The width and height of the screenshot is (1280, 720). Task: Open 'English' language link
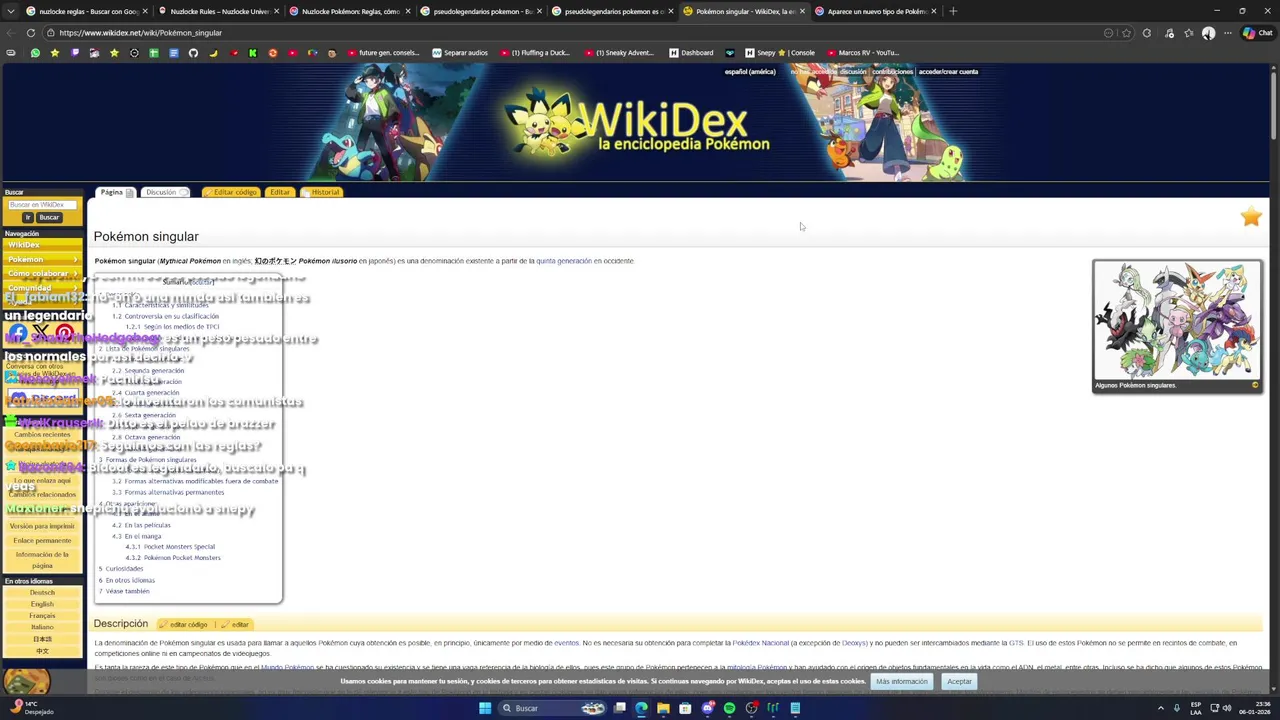coord(42,604)
